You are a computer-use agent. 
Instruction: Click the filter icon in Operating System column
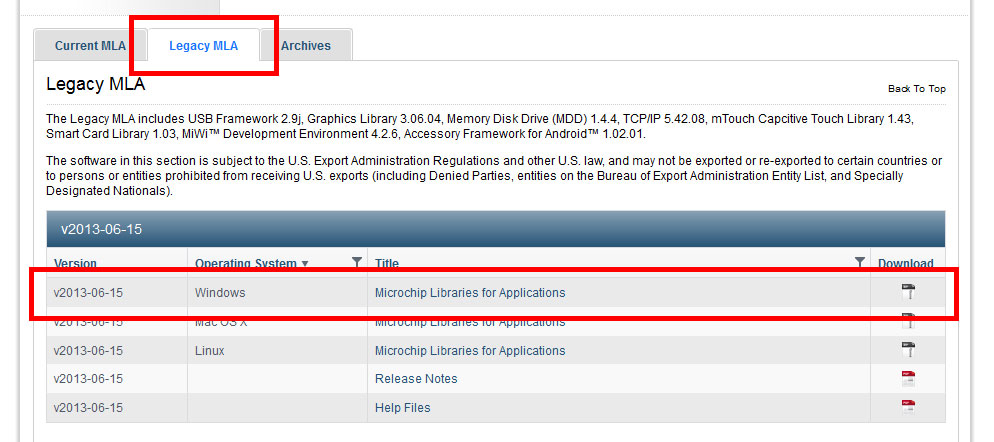[357, 263]
